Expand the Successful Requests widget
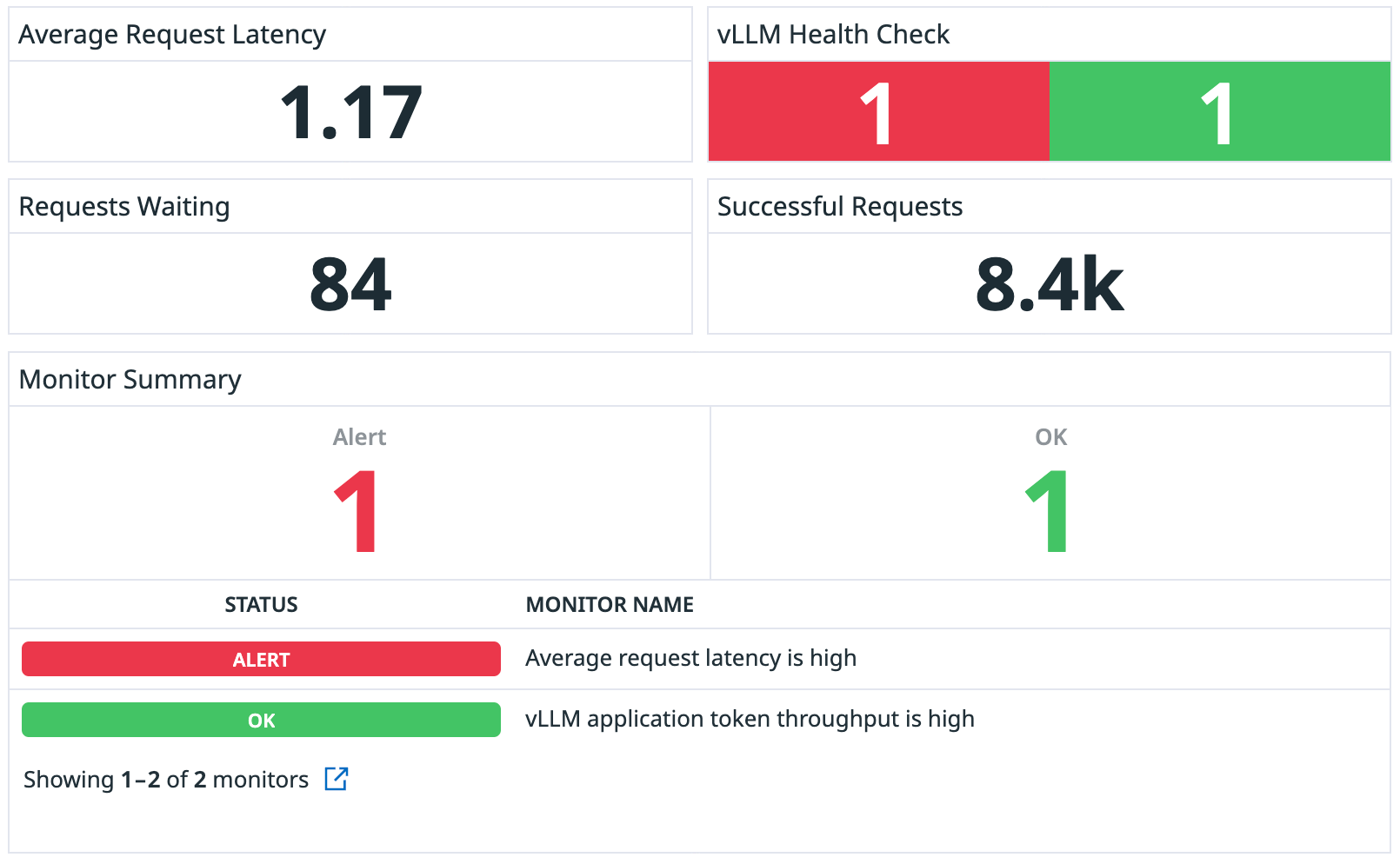The width and height of the screenshot is (1400, 864). [840, 207]
